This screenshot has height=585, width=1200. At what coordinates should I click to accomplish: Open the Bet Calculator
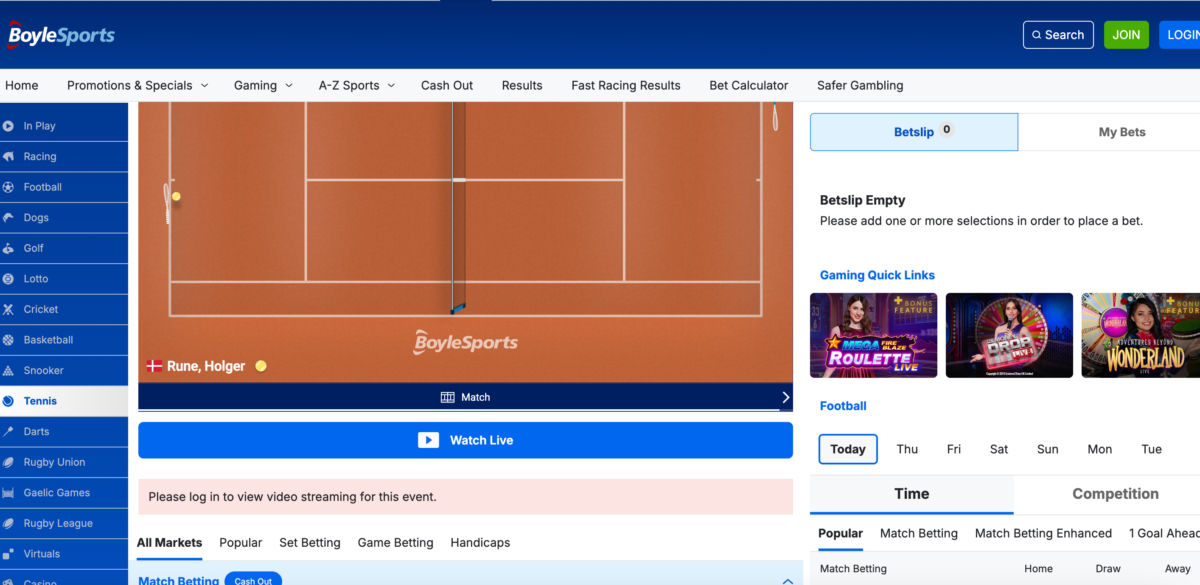(x=749, y=85)
